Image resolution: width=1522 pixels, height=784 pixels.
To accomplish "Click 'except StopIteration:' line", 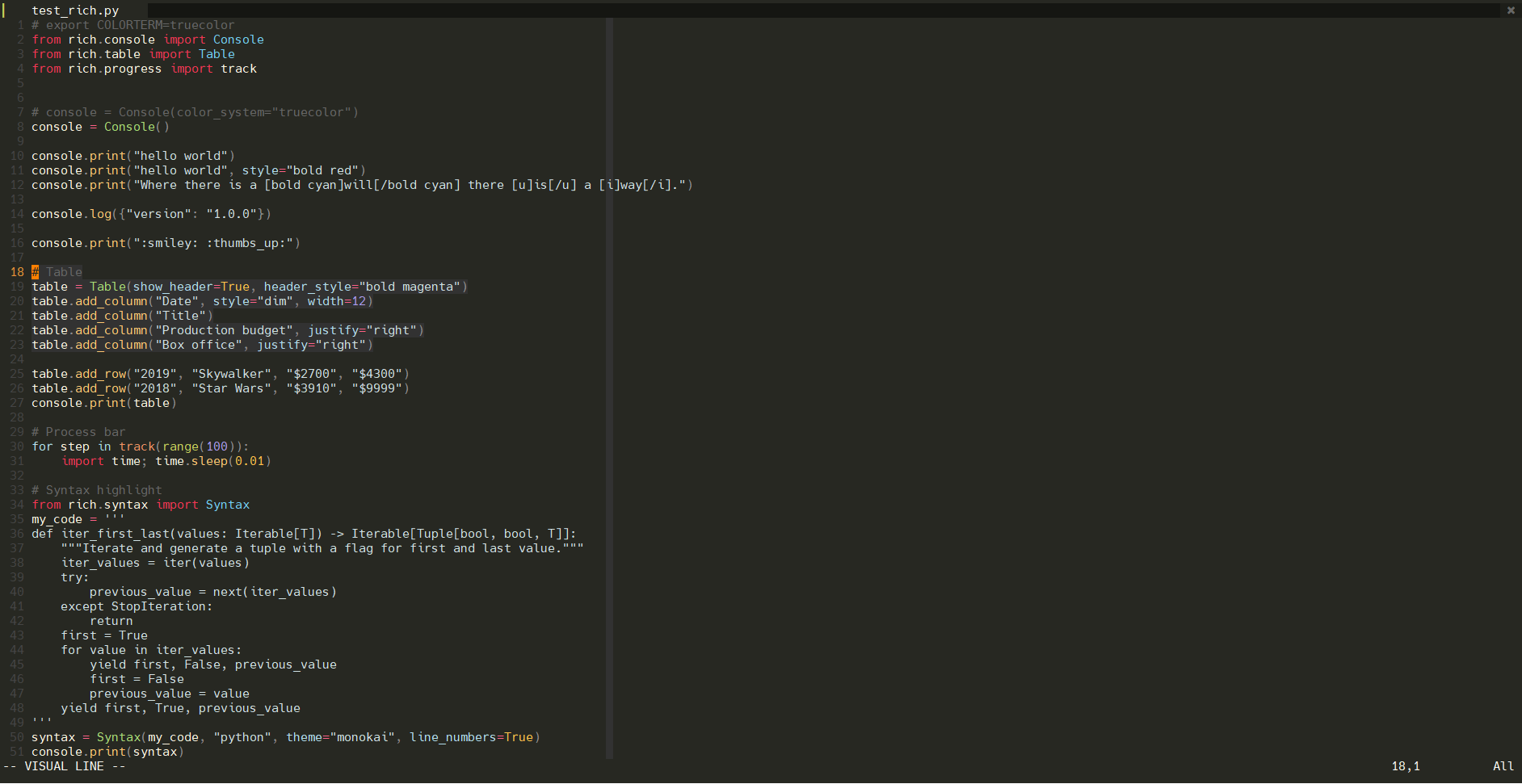I will (x=137, y=606).
